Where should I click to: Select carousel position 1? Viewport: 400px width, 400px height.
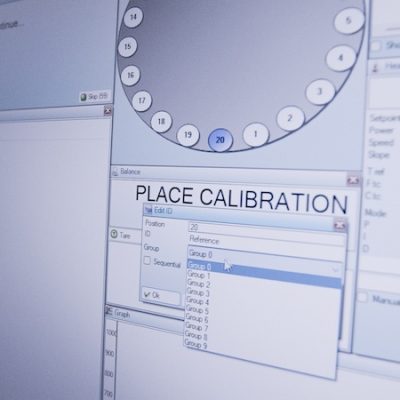256,134
